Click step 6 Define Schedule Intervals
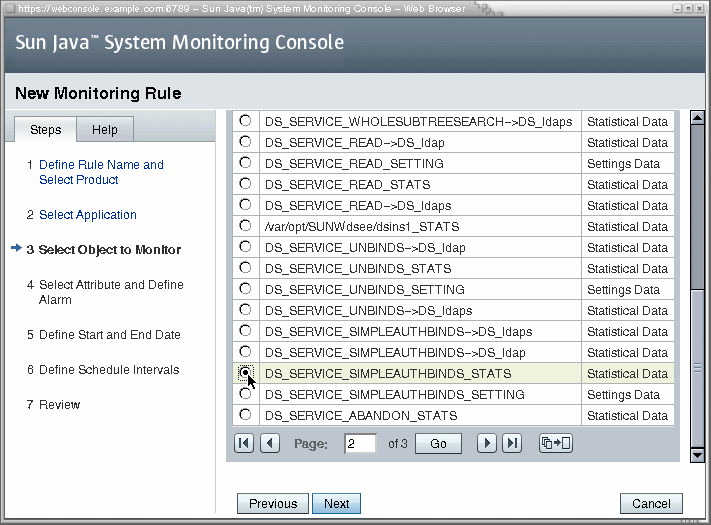 click(109, 369)
